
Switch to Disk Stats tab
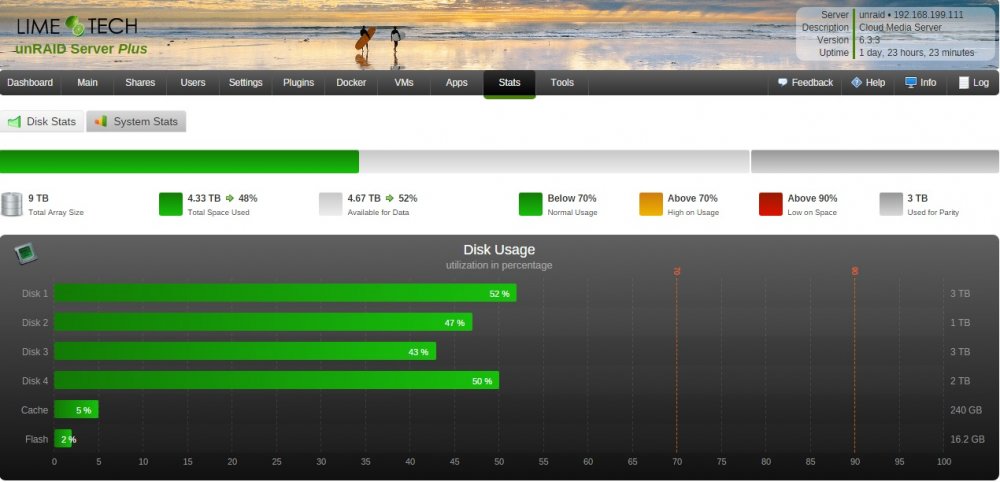42,122
